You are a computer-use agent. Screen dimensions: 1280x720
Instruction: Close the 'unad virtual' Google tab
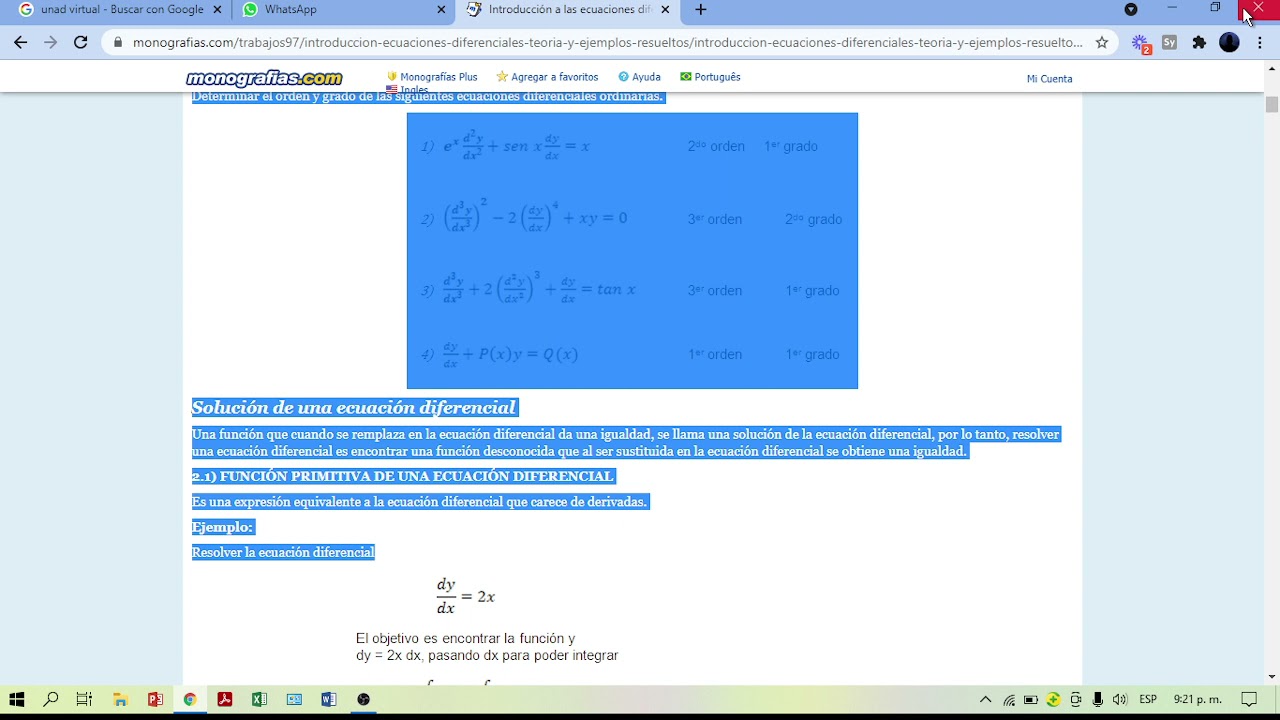point(219,10)
